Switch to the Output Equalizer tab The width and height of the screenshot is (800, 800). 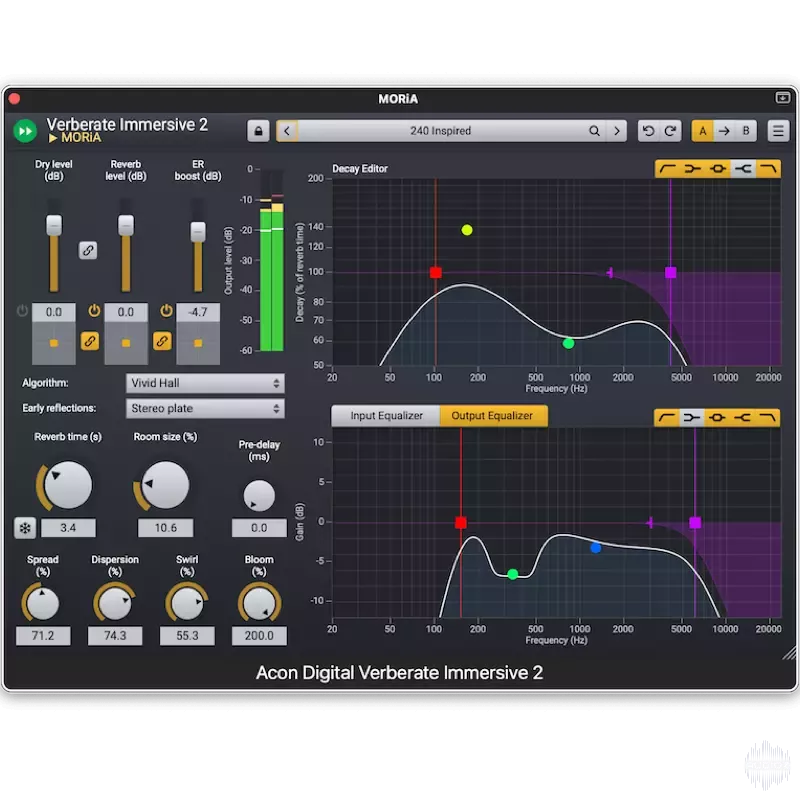[493, 416]
